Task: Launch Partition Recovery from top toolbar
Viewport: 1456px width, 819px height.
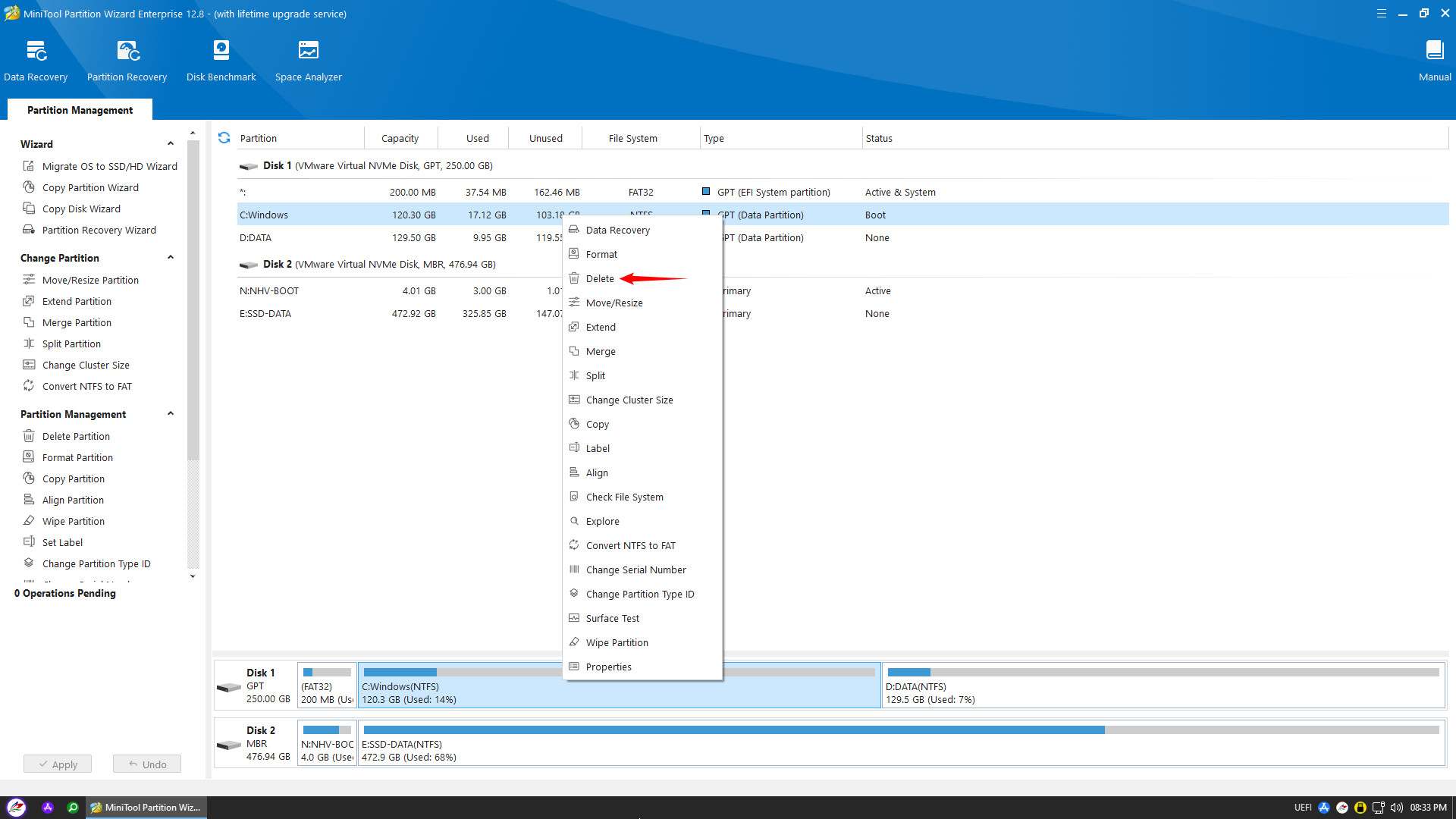Action: (127, 52)
